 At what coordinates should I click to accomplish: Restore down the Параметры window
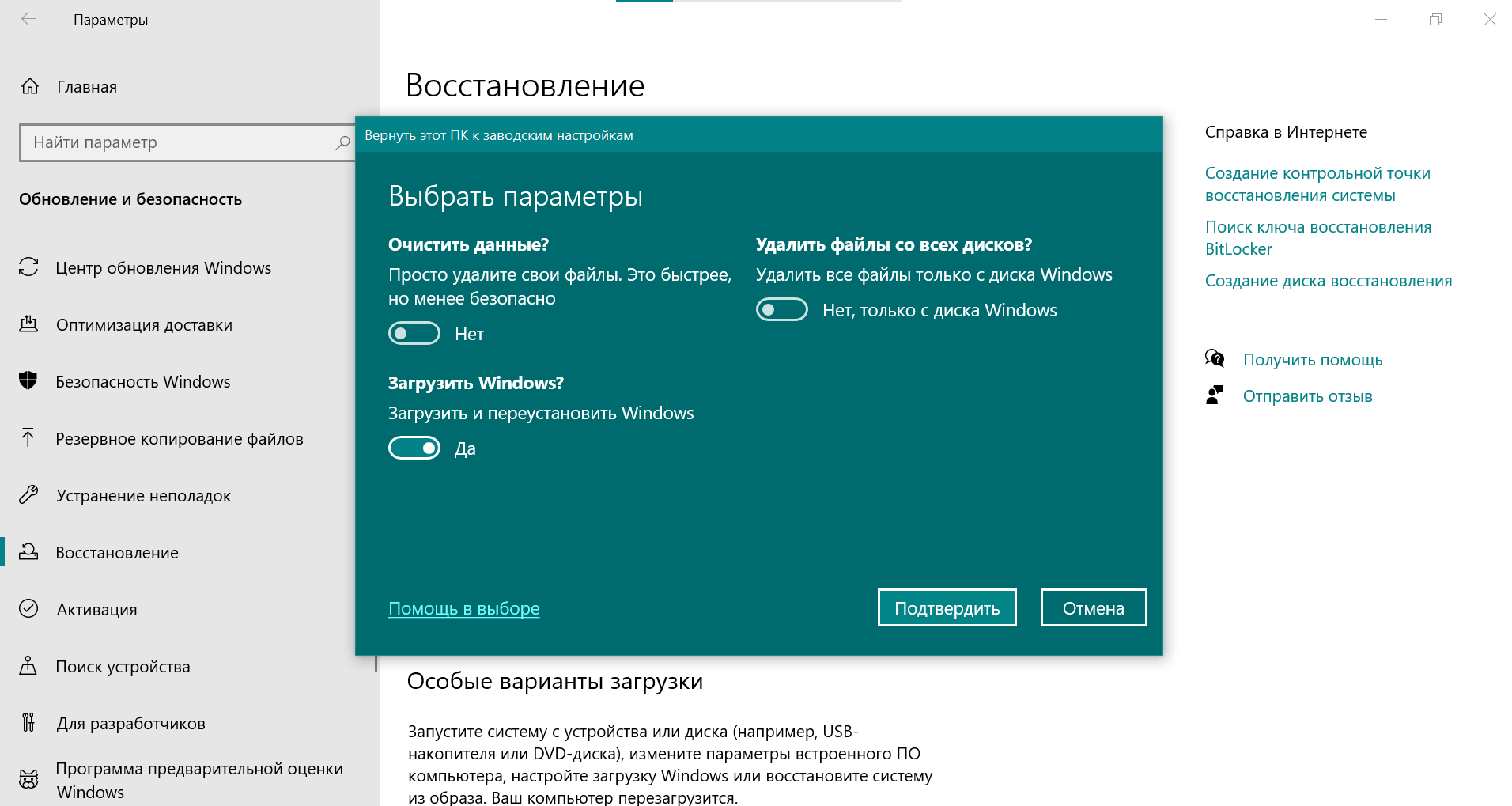click(1436, 19)
